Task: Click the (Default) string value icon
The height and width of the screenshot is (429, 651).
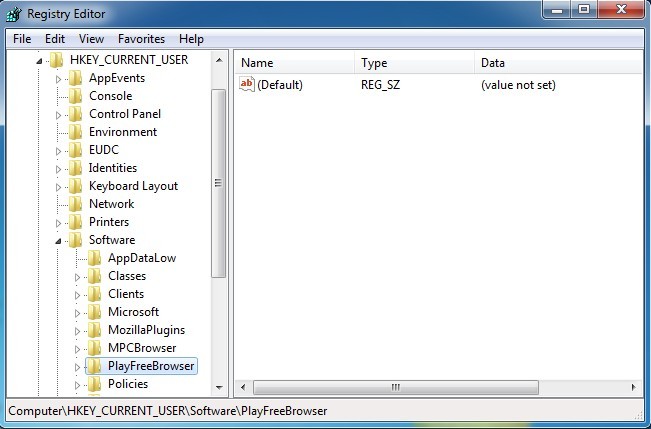Action: pos(247,84)
